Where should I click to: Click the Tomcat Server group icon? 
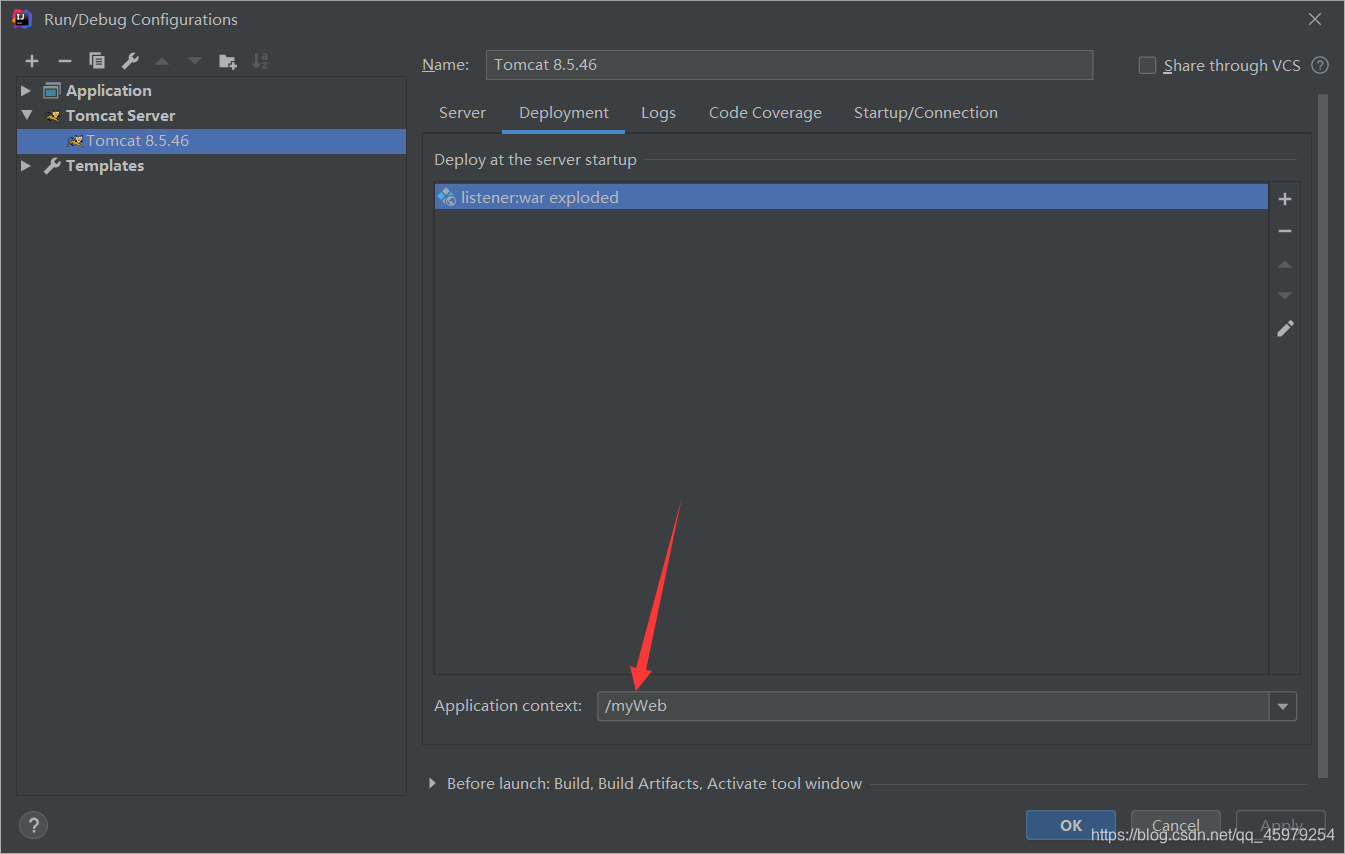pos(52,116)
